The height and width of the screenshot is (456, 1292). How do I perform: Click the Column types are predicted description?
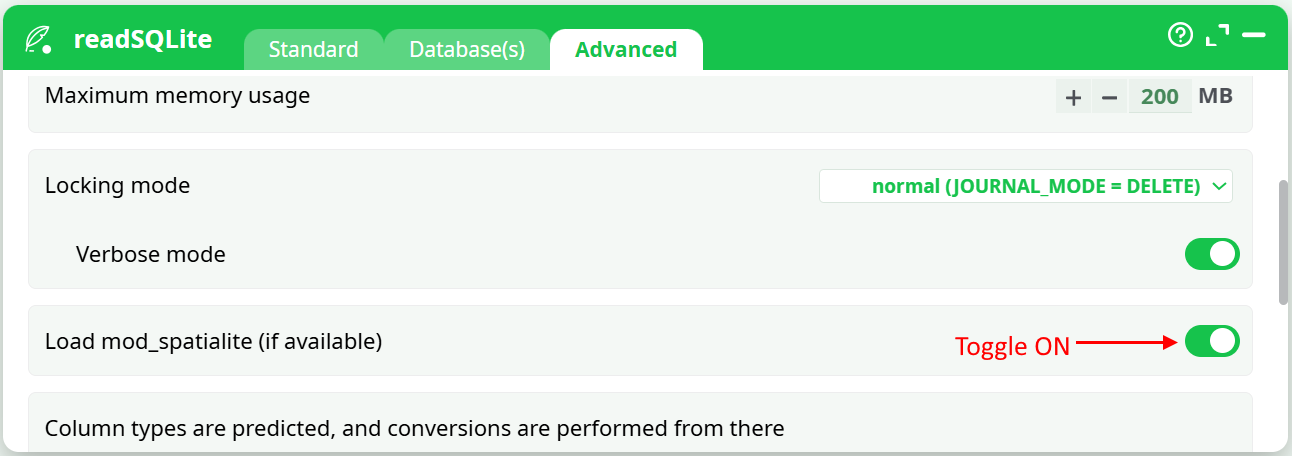coord(415,429)
